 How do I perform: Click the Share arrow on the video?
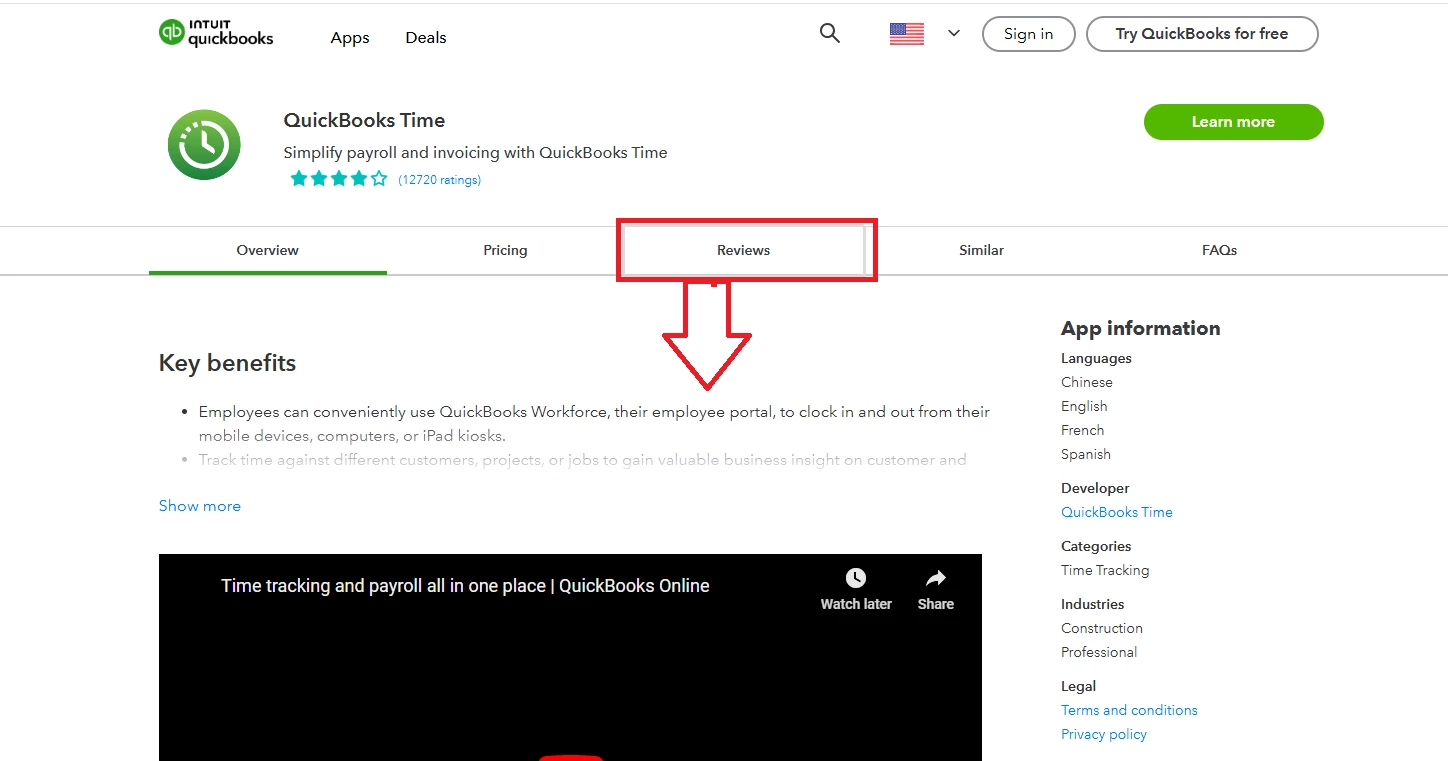936,578
